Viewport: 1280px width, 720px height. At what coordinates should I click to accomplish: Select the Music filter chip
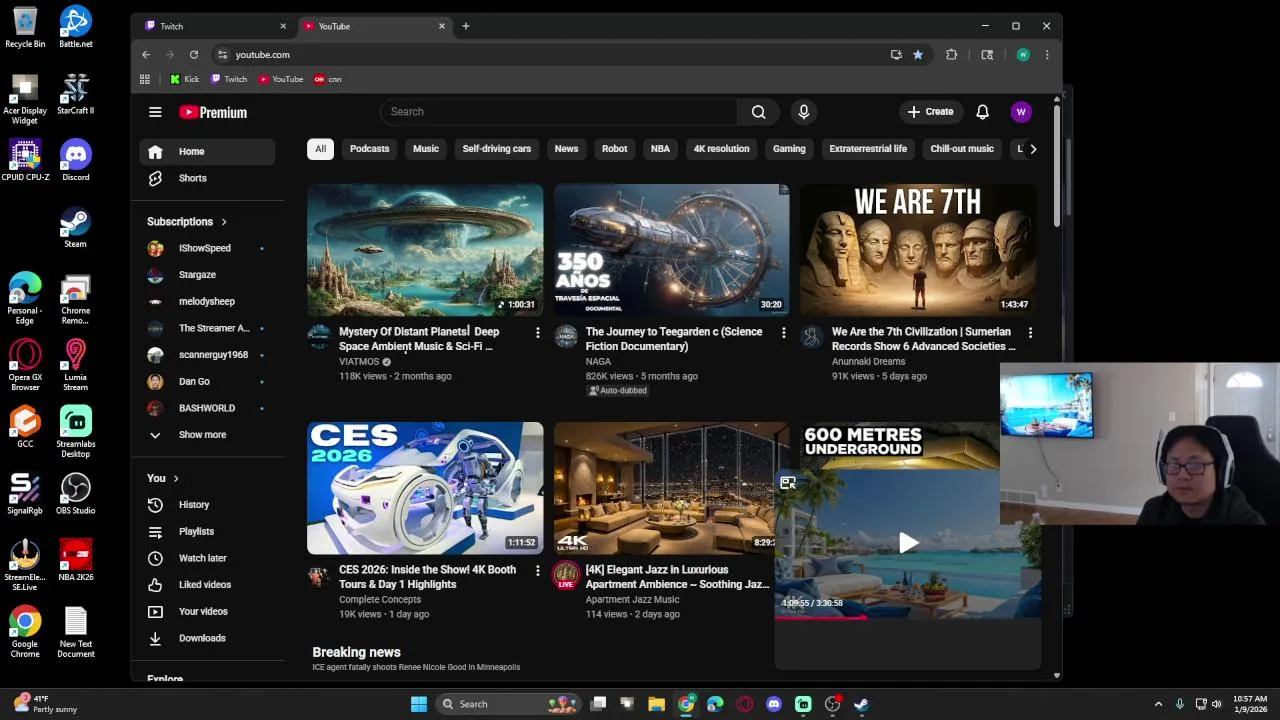426,149
